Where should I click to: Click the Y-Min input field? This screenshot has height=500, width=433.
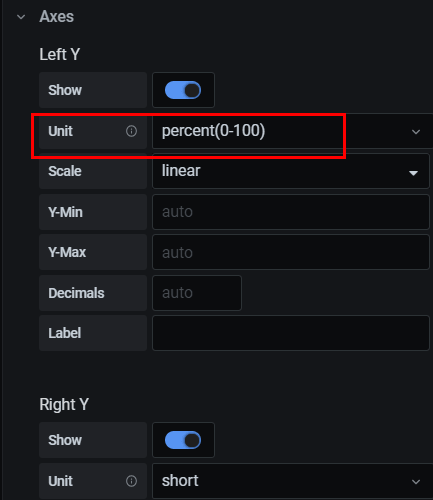coord(291,212)
